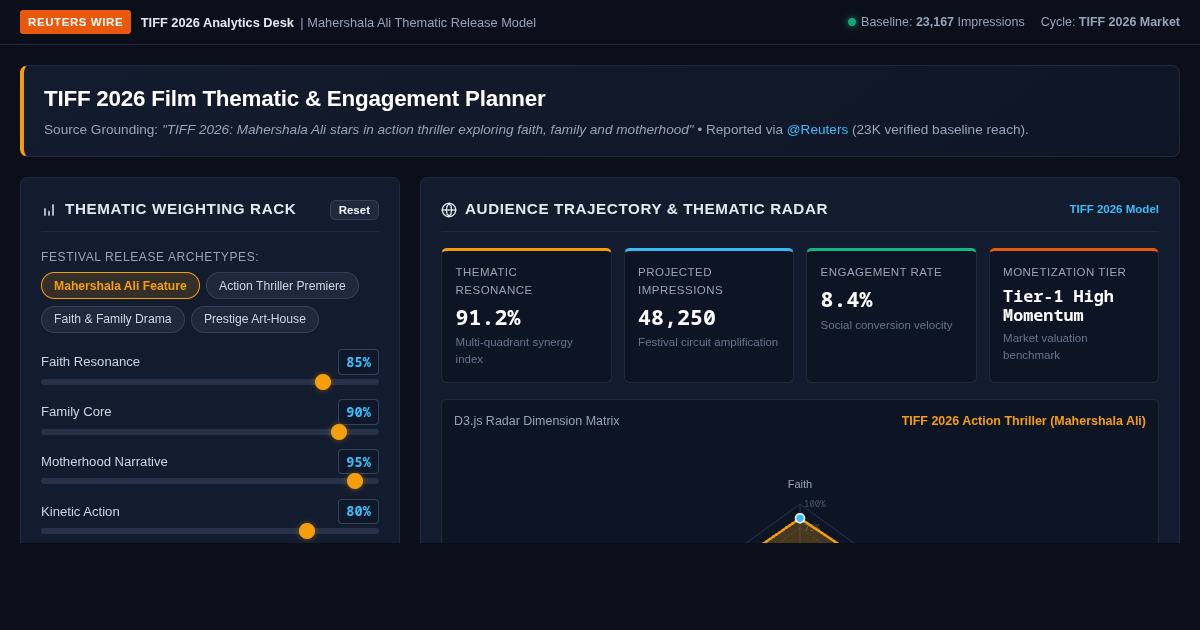The width and height of the screenshot is (1200, 630).
Task: Open the Monetization Tier card
Action: point(1074,315)
